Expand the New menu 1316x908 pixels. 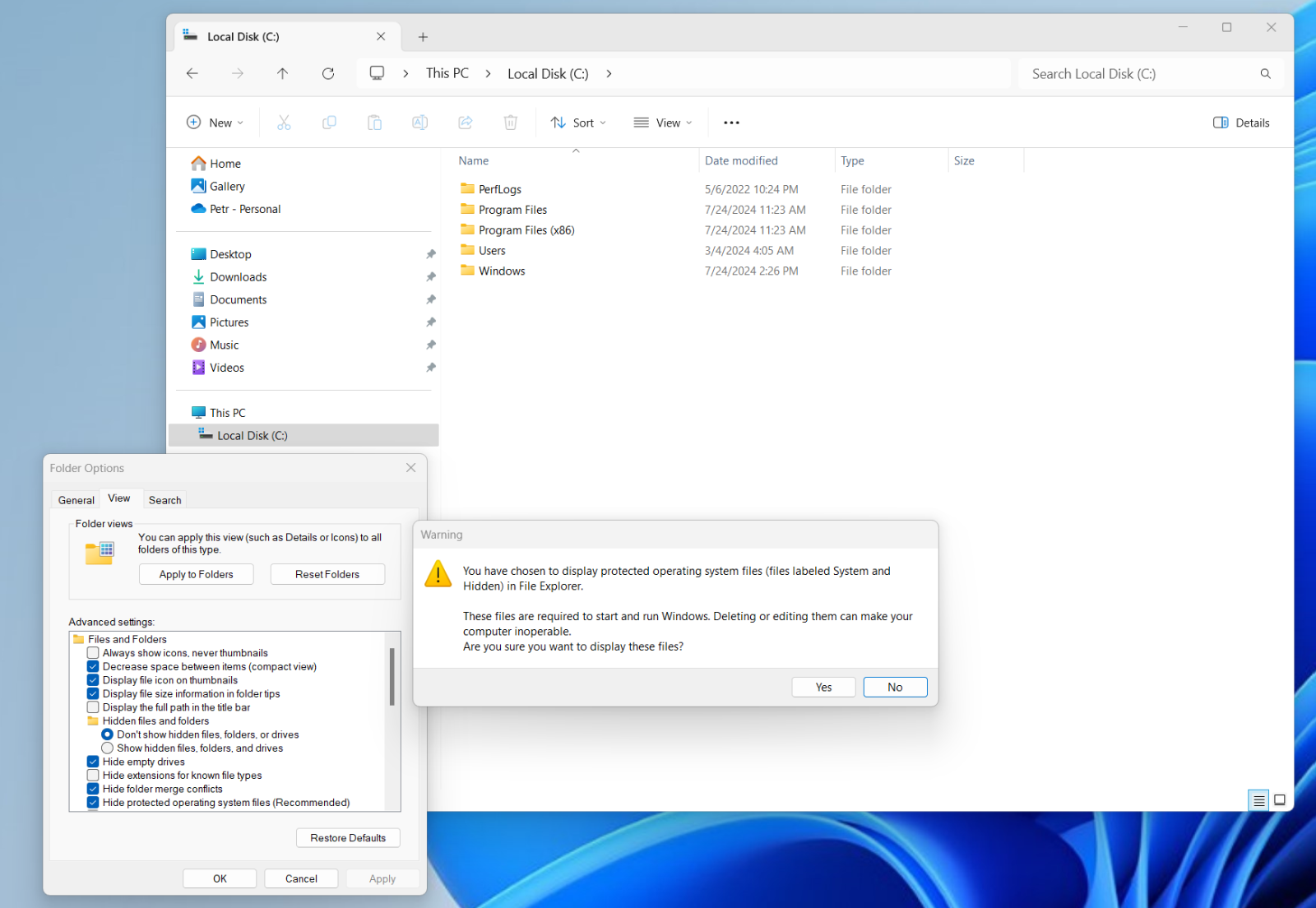pos(215,122)
